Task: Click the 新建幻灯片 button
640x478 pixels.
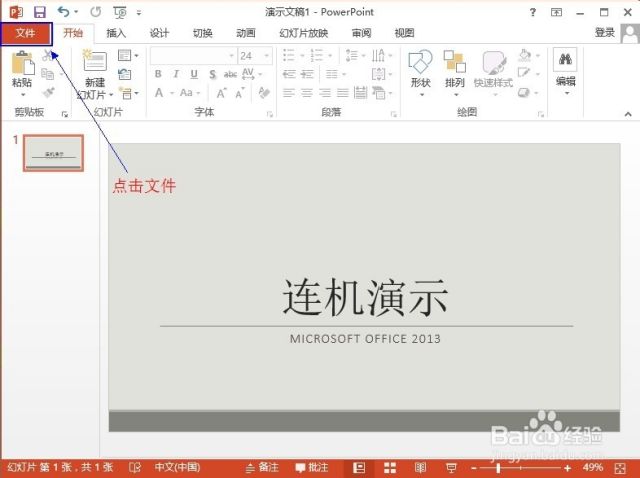Action: 95,75
